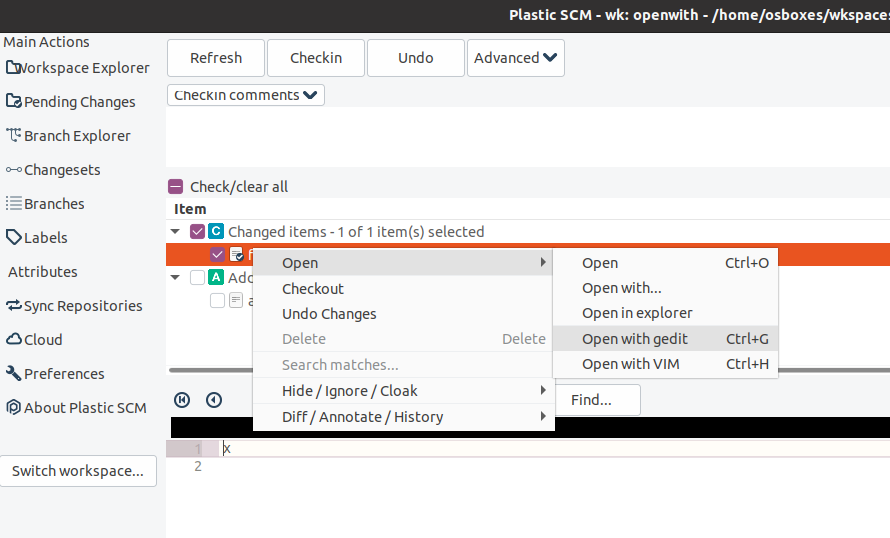Choose Undo Changes from context menu
This screenshot has width=890, height=538.
(404, 314)
